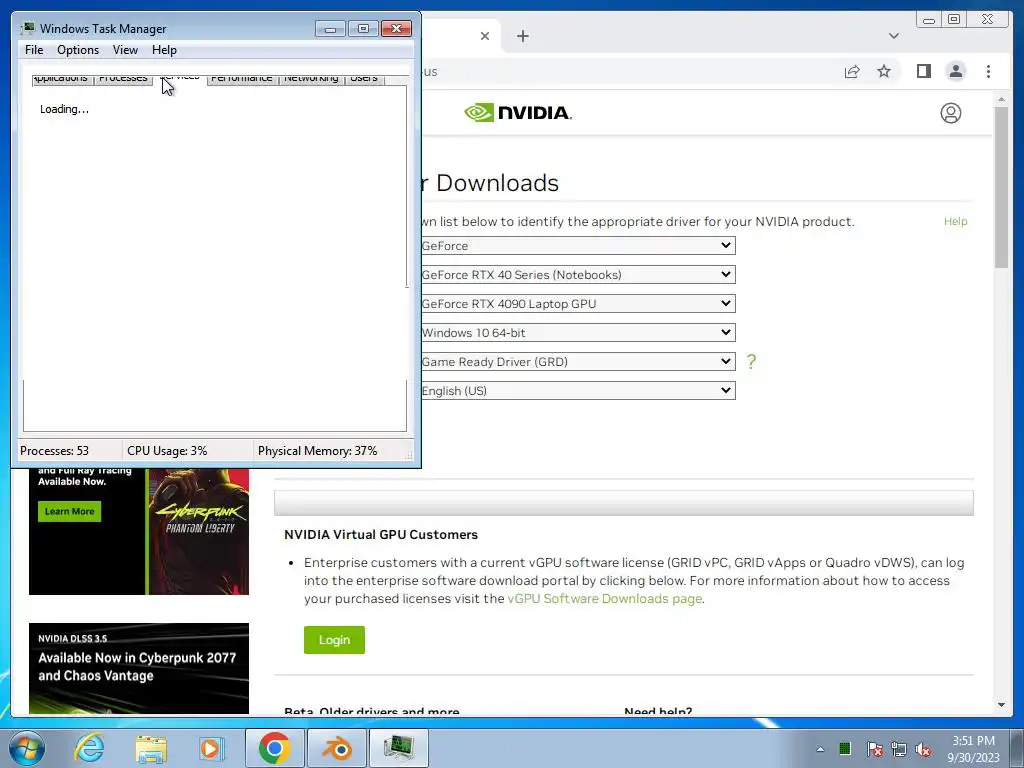Click the network tray icon

click(899, 749)
